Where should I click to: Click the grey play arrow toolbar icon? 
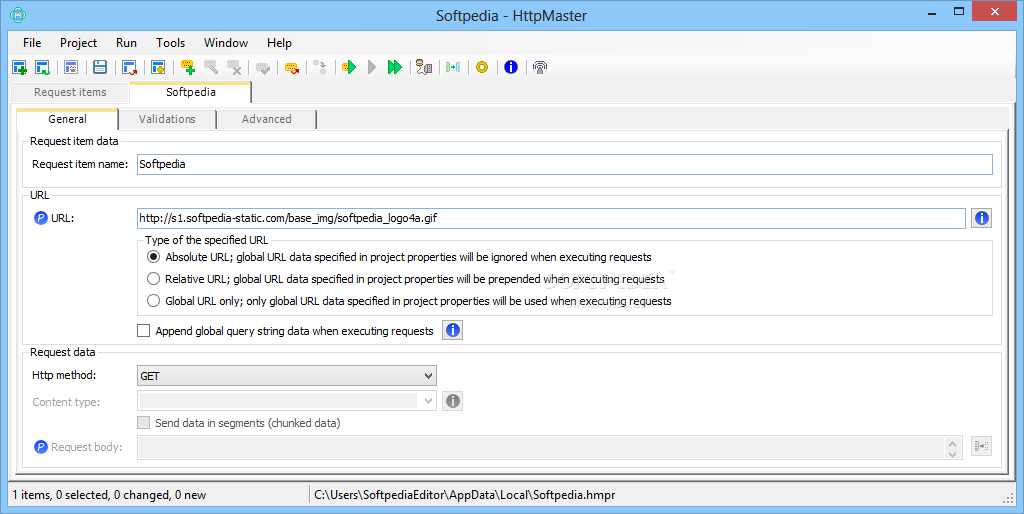click(x=372, y=67)
